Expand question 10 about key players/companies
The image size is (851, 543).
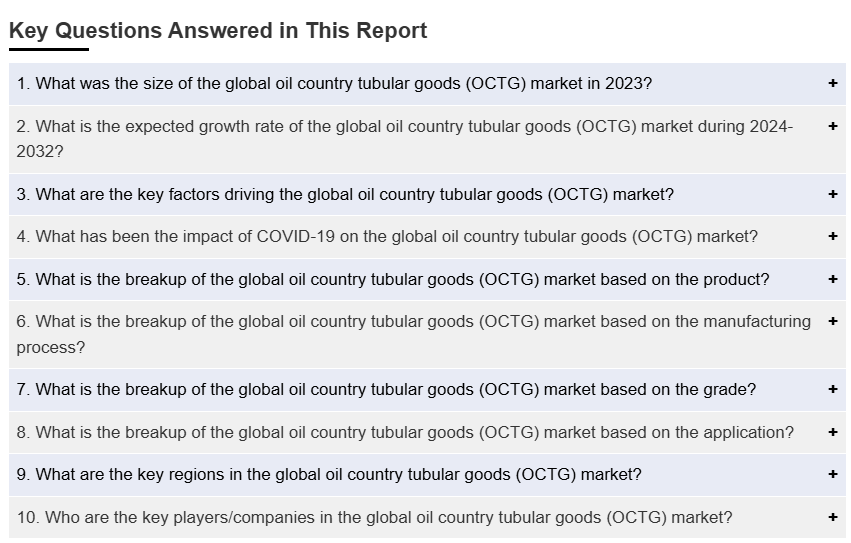click(374, 518)
